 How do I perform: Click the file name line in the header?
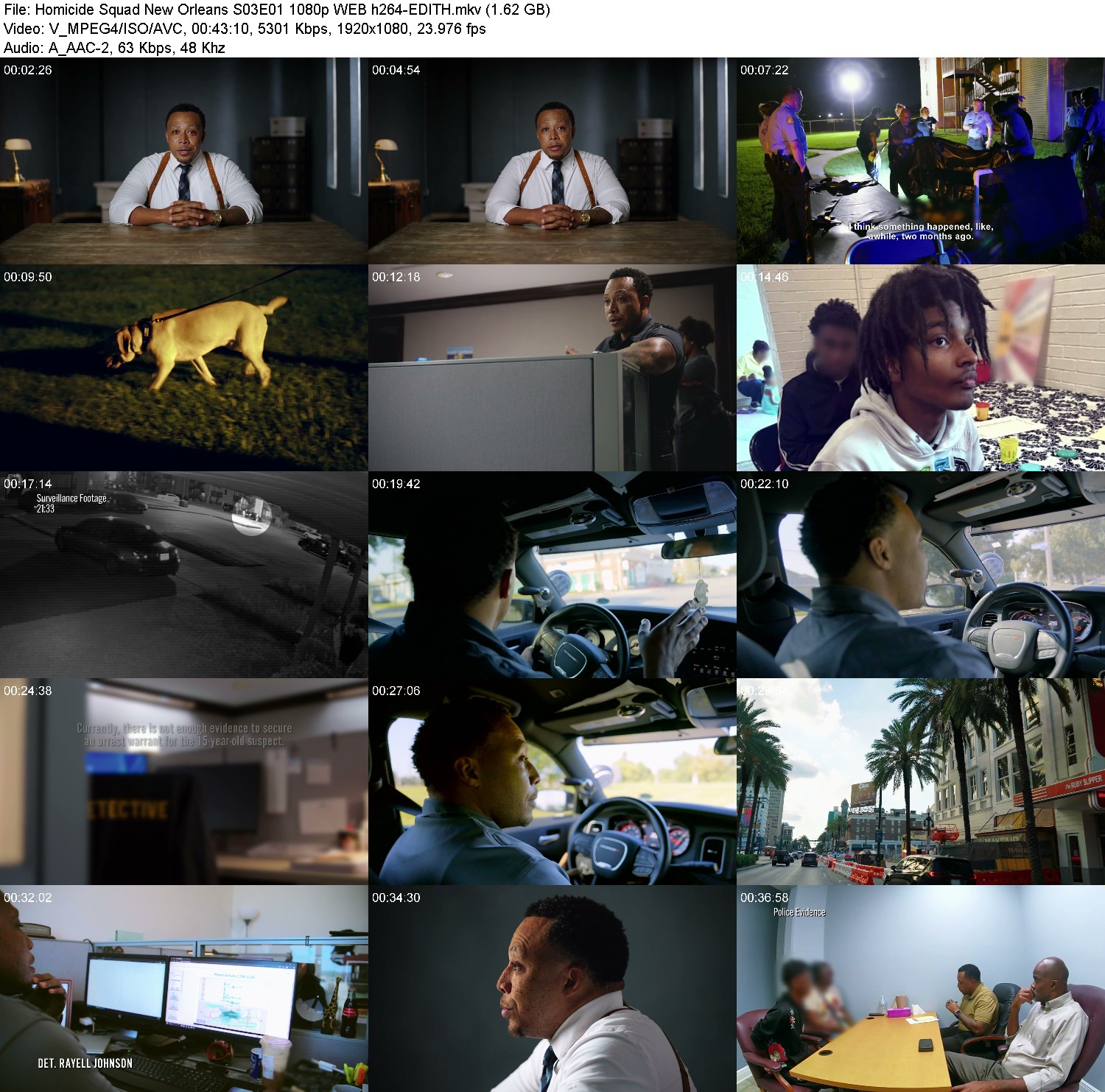pos(277,10)
